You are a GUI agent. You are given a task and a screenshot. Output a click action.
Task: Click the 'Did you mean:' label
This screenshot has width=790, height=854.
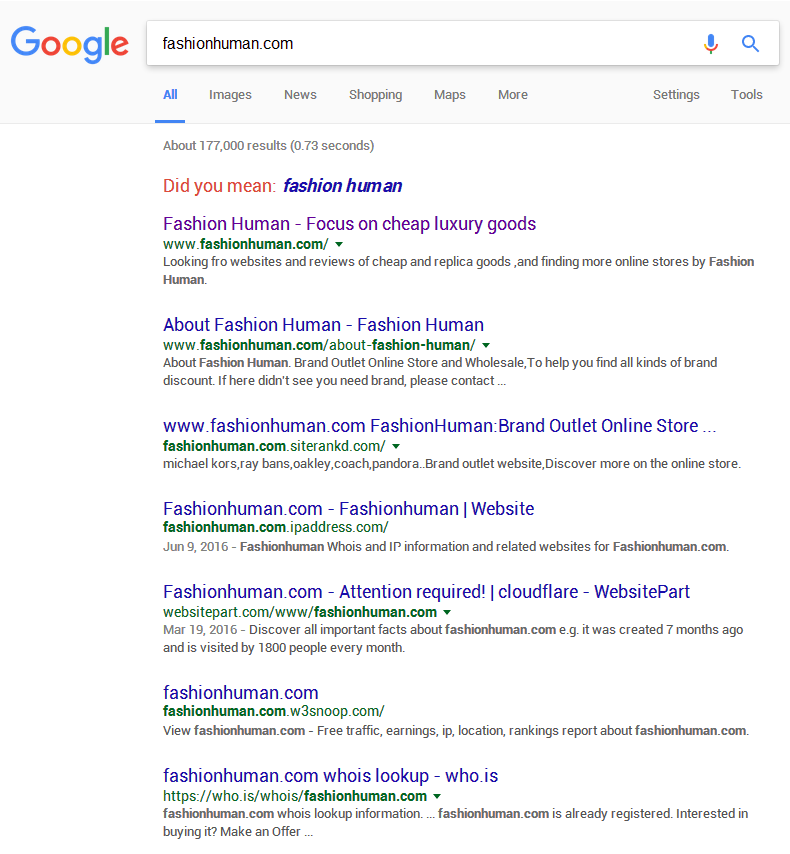(220, 186)
